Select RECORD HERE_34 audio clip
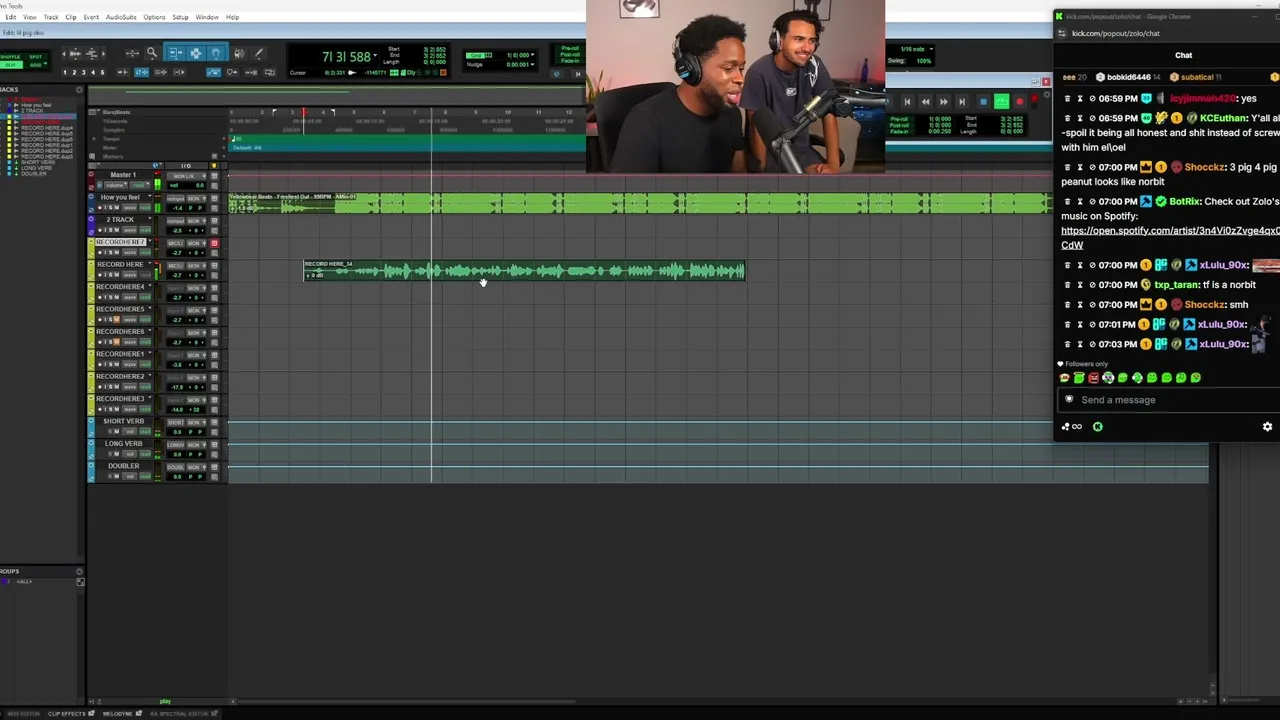 point(524,271)
